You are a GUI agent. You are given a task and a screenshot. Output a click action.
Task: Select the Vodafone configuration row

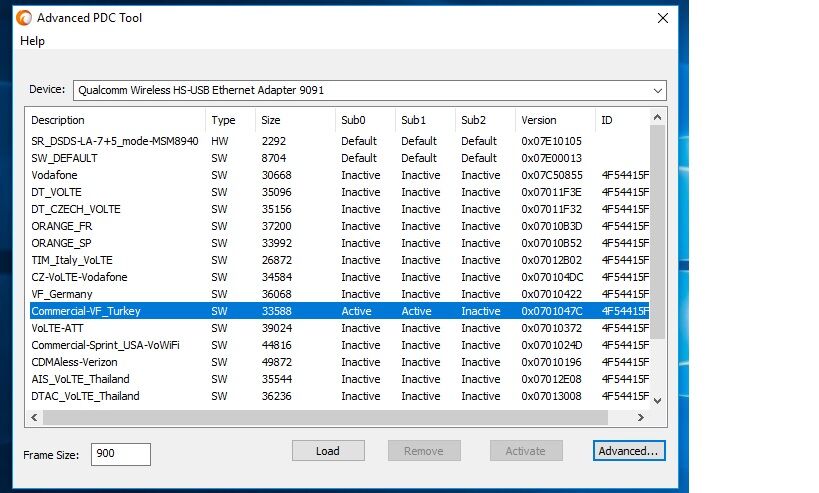point(339,175)
